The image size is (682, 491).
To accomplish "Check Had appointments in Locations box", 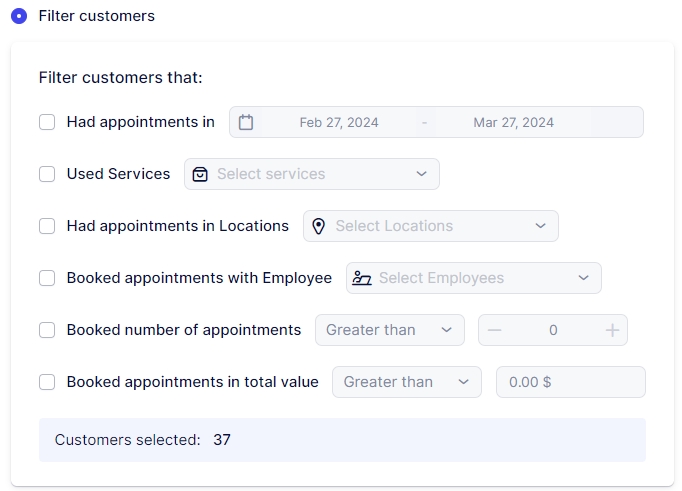I will [47, 226].
